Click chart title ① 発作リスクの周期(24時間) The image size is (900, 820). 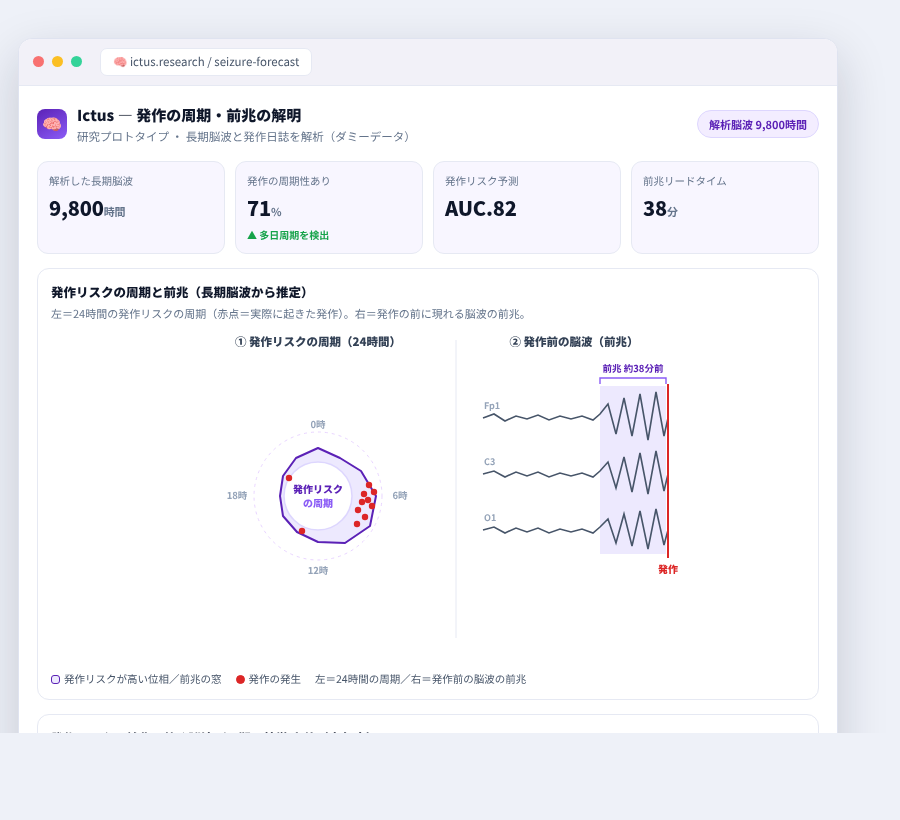pyautogui.click(x=315, y=342)
